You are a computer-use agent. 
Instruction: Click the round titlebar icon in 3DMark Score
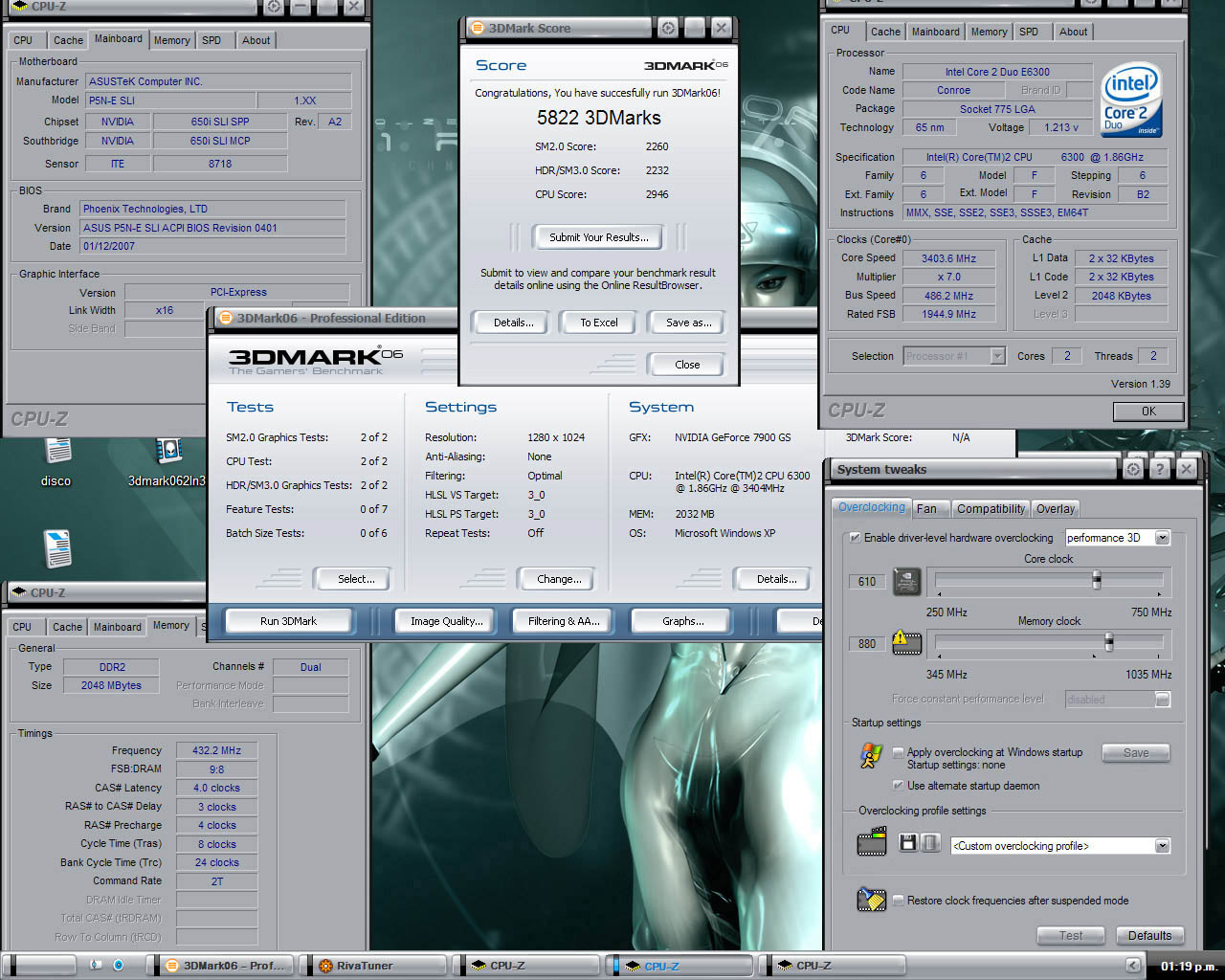(x=668, y=28)
